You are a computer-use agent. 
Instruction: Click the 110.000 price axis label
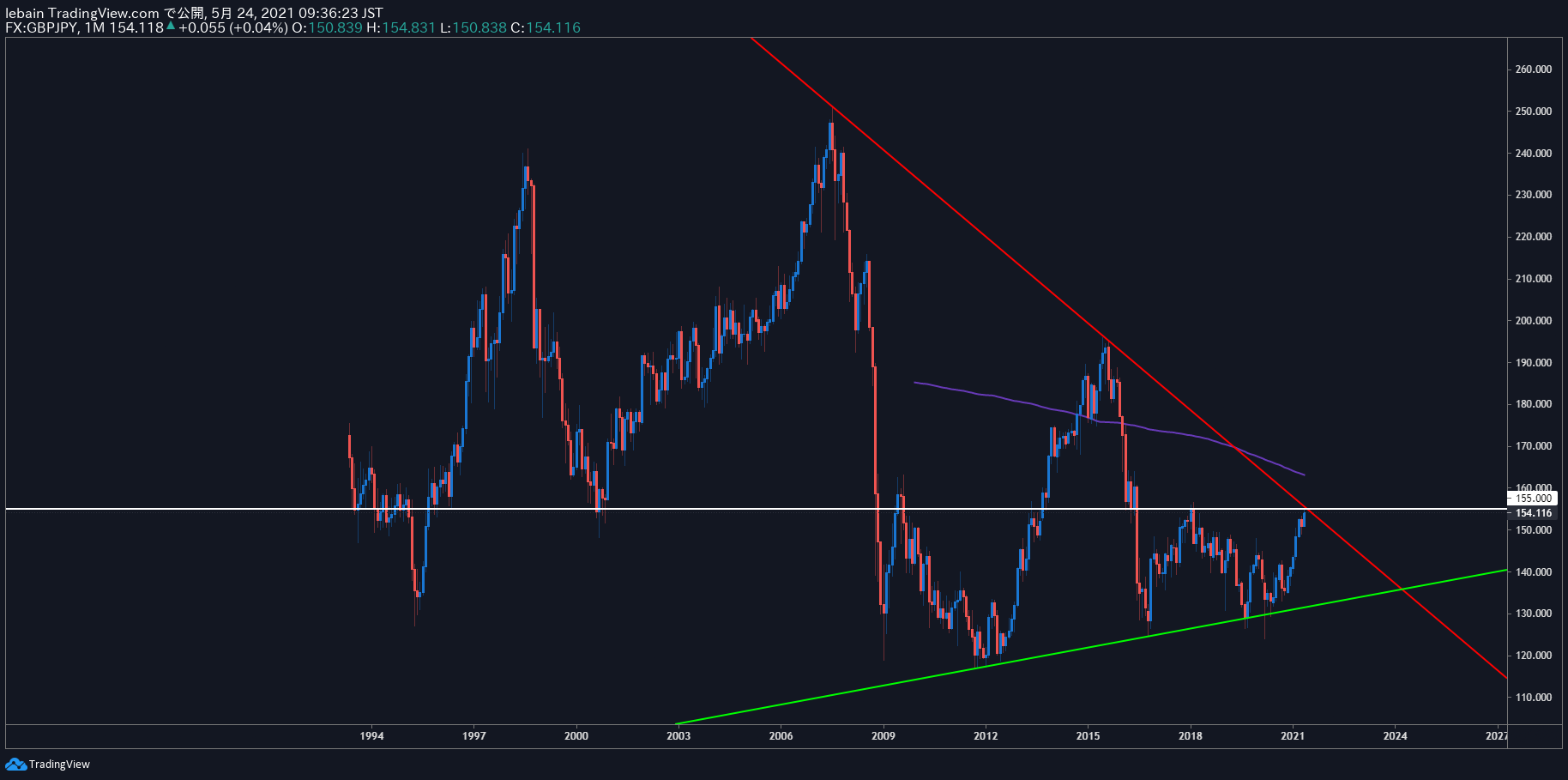1534,698
